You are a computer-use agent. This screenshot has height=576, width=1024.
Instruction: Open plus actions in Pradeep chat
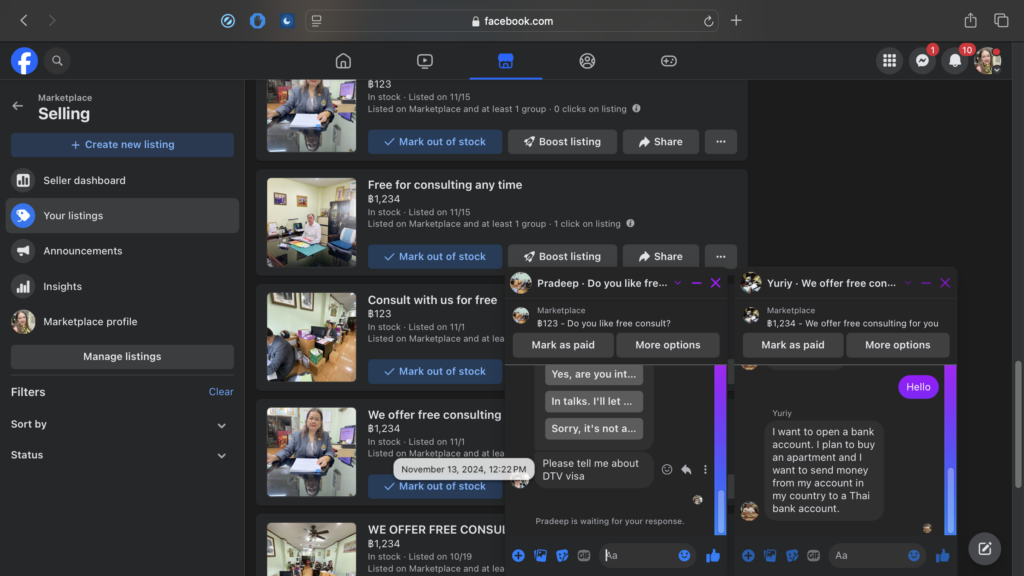coord(518,555)
